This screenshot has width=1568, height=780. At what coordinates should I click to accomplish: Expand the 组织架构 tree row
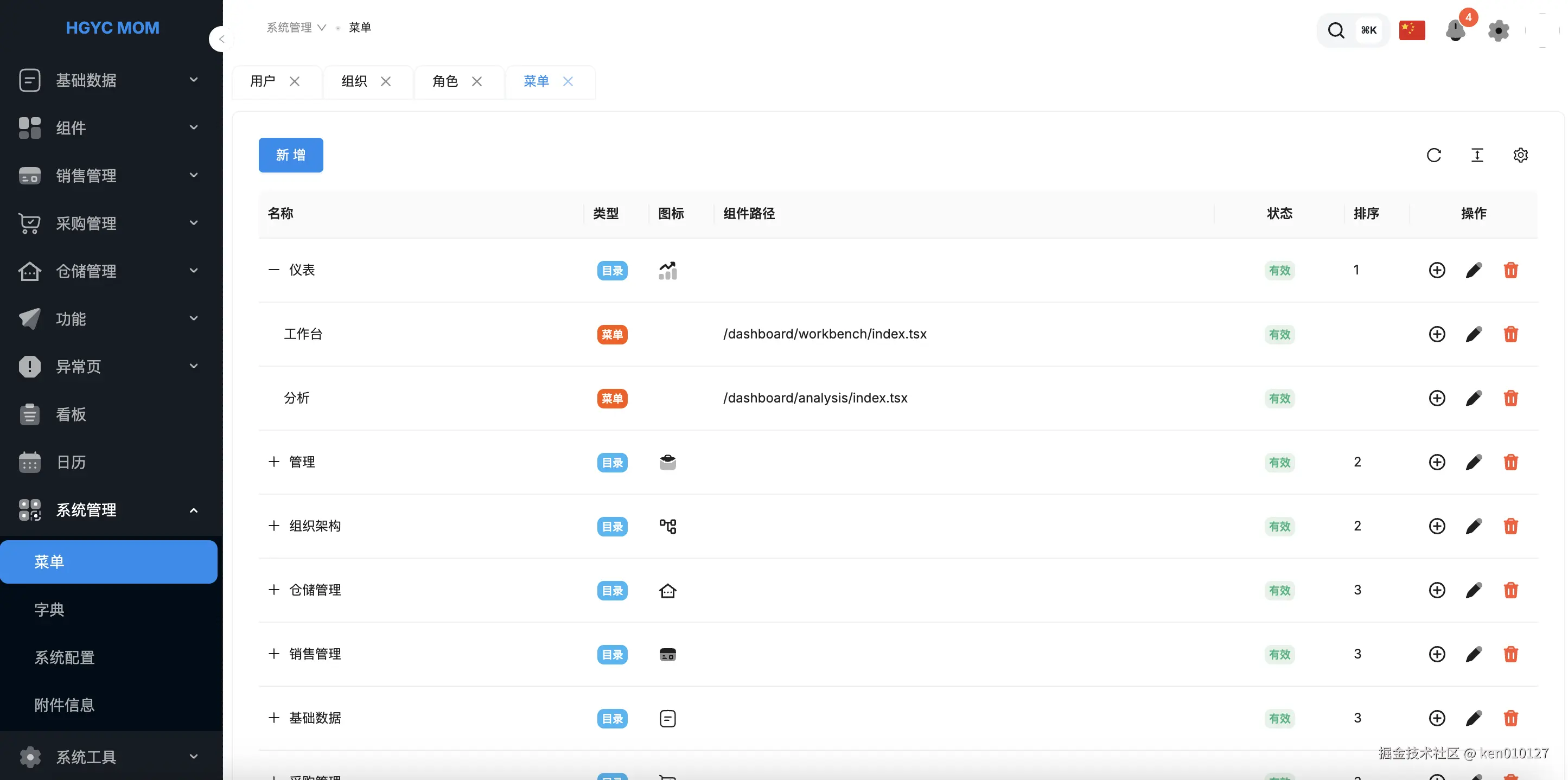click(274, 526)
